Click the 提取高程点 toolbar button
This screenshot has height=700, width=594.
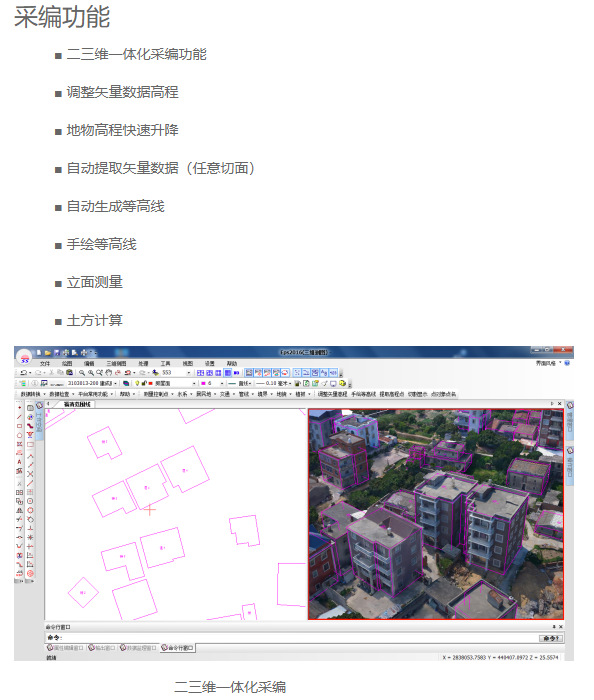[x=392, y=394]
